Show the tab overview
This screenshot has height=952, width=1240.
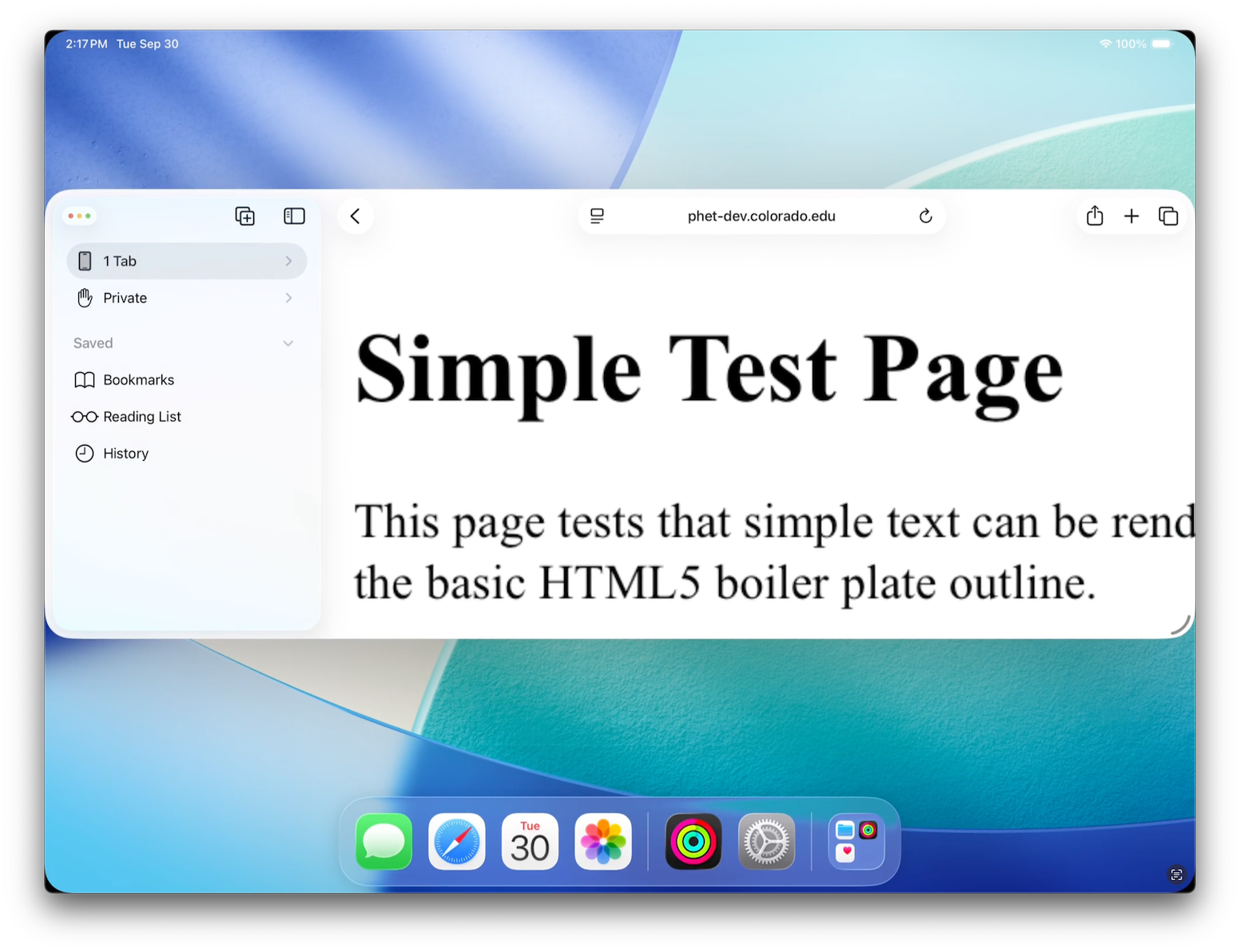click(1168, 216)
